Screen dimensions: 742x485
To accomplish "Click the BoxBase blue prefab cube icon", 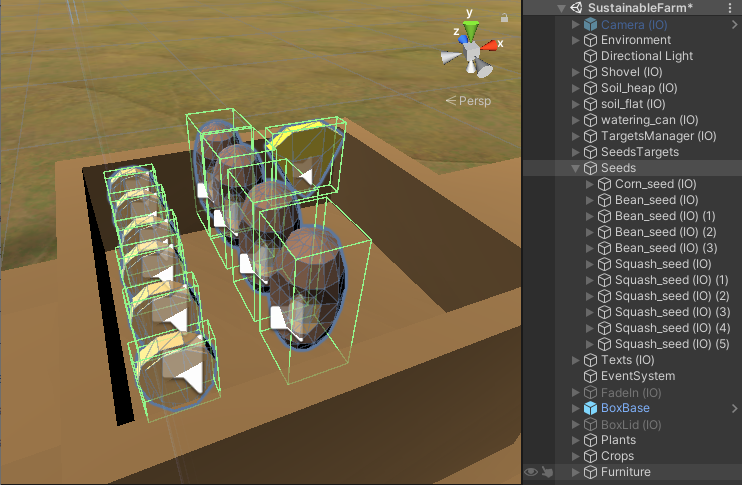I will pyautogui.click(x=590, y=408).
